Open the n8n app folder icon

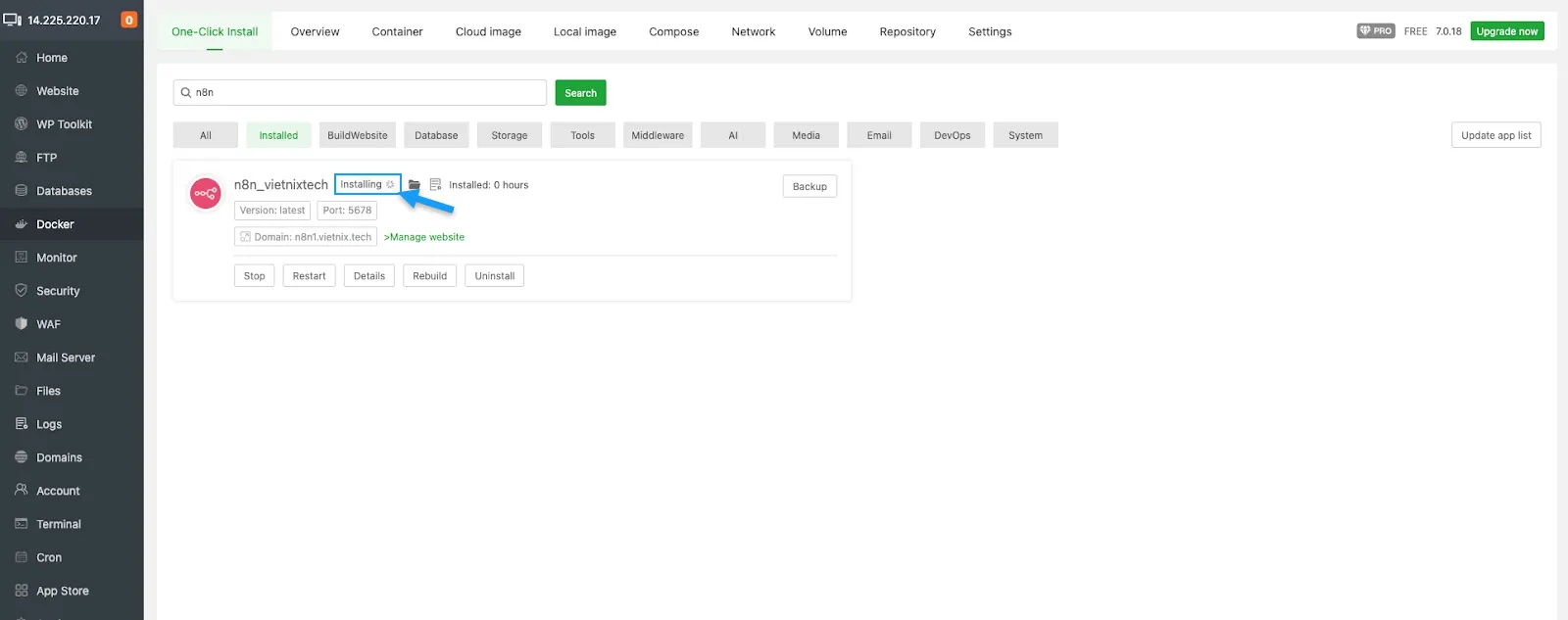coord(415,185)
